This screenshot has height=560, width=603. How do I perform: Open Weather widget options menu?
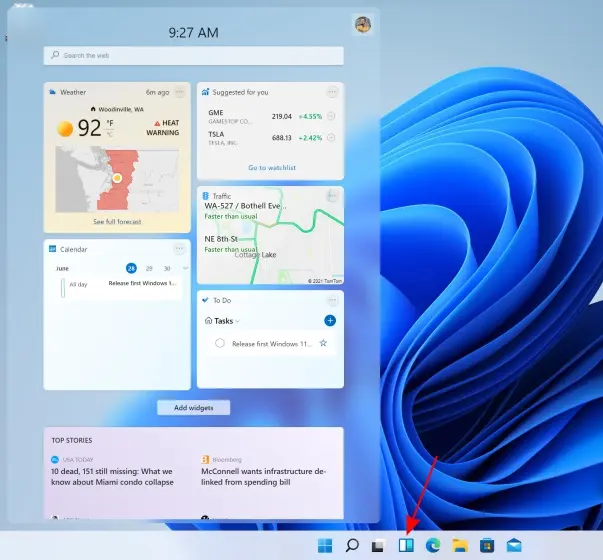[x=179, y=92]
